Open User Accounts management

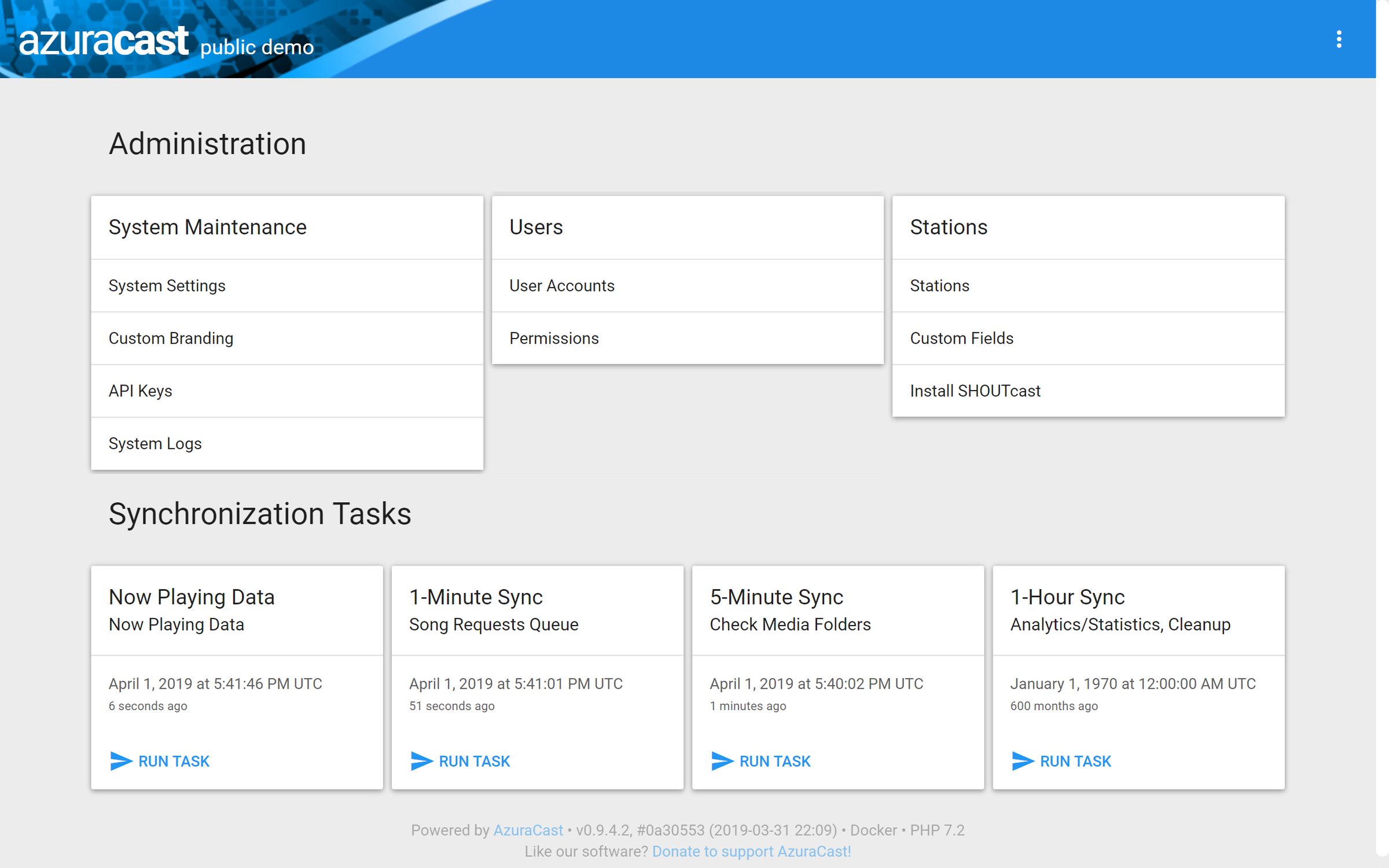[561, 285]
